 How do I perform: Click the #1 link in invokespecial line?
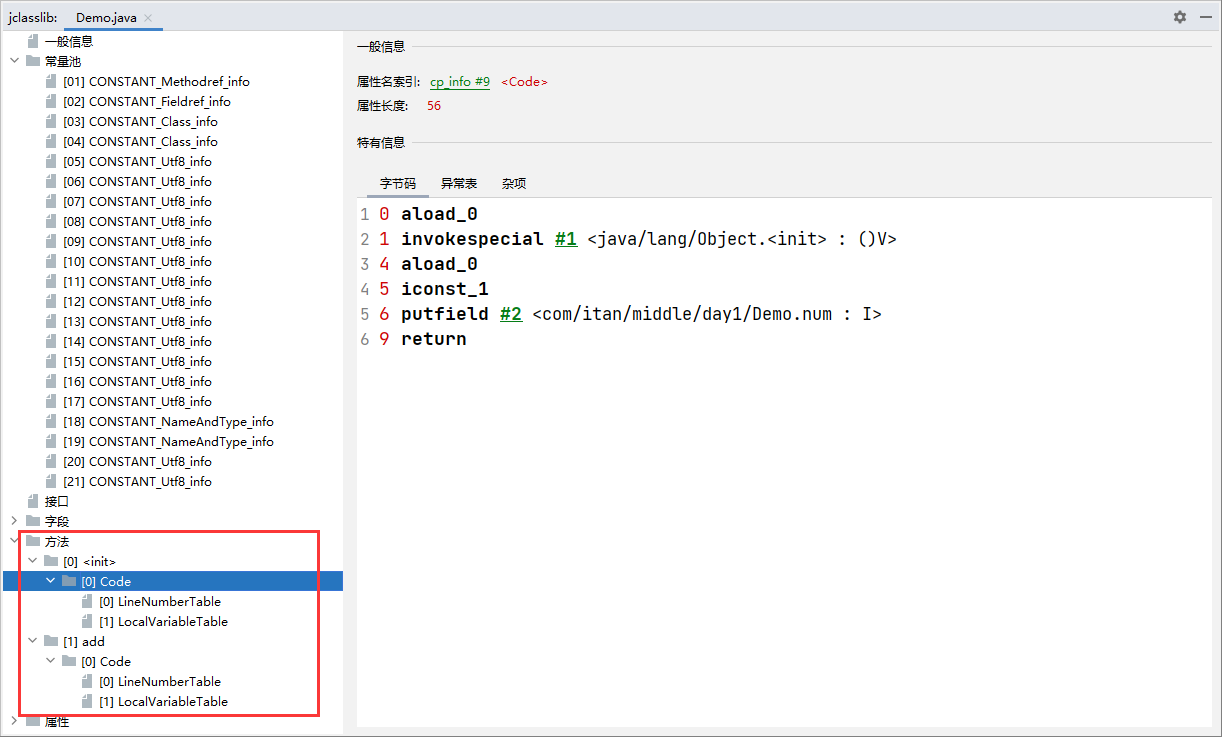(x=566, y=238)
